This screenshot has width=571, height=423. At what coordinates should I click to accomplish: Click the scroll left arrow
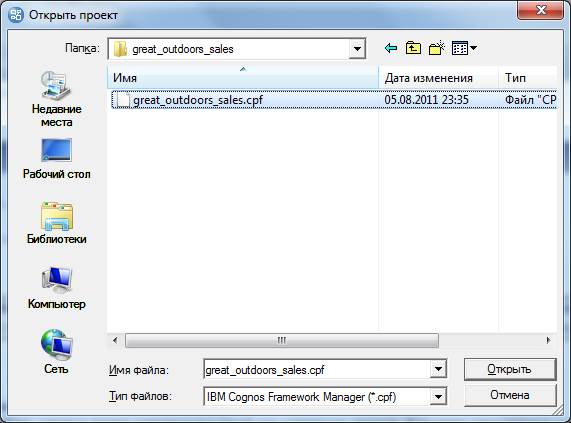pyautogui.click(x=115, y=340)
